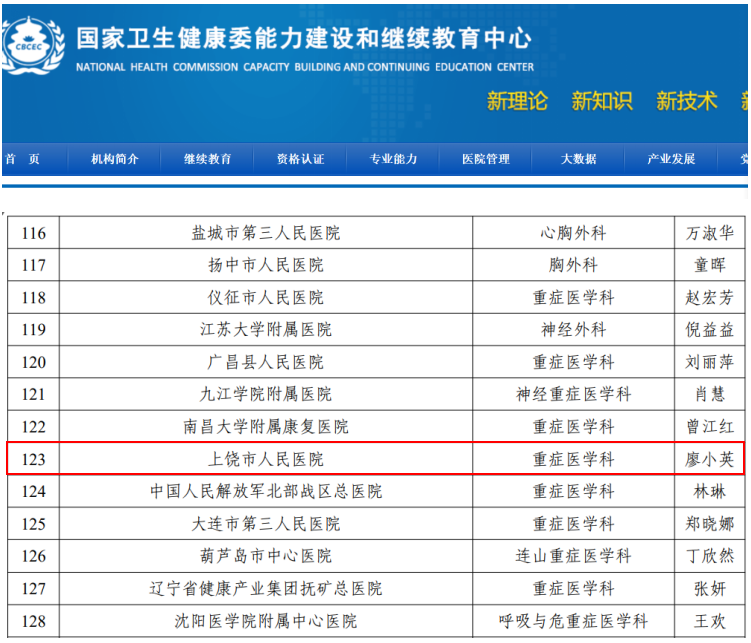
Task: Select cell 沈阳医学院附属中心医院
Action: click(266, 621)
